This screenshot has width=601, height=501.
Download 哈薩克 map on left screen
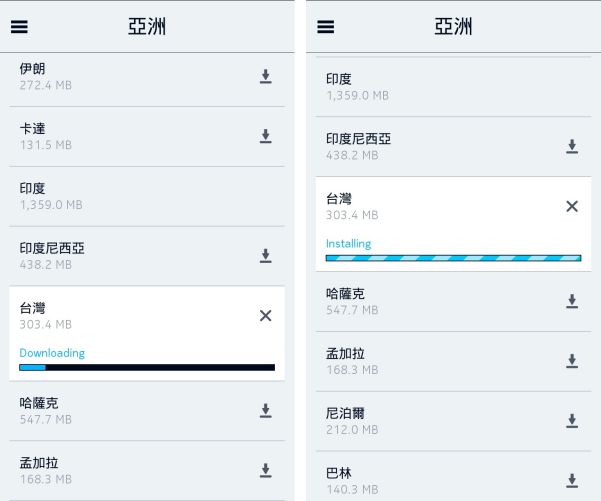(266, 411)
